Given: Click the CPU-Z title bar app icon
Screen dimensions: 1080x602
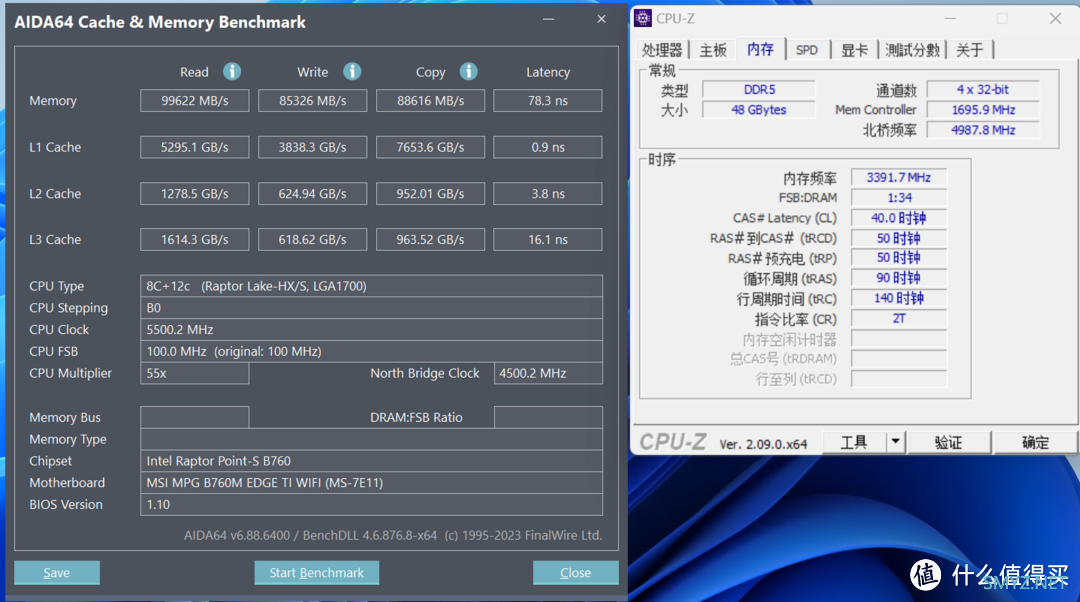Looking at the screenshot, I should [643, 19].
